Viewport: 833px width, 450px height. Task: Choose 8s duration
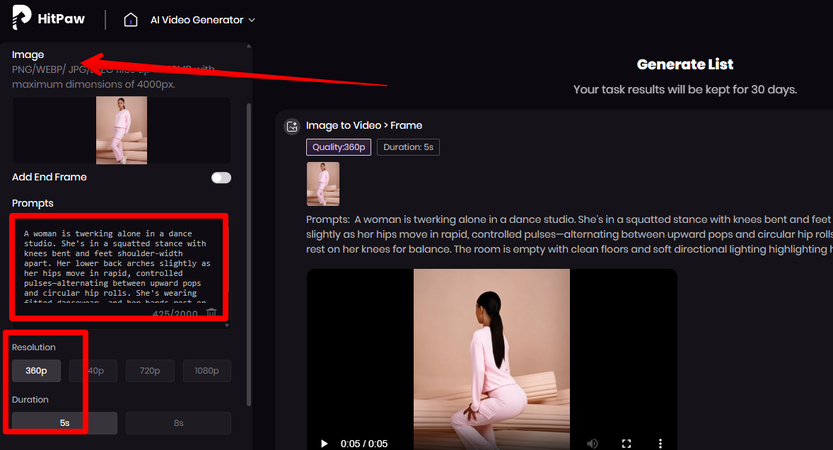click(x=178, y=423)
